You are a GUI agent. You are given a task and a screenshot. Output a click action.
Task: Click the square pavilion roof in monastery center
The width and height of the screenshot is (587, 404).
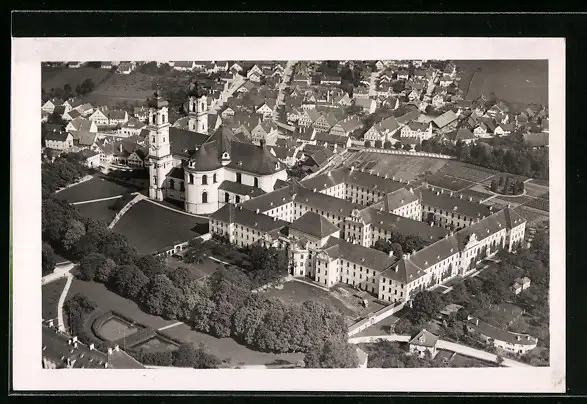pyautogui.click(x=314, y=224)
